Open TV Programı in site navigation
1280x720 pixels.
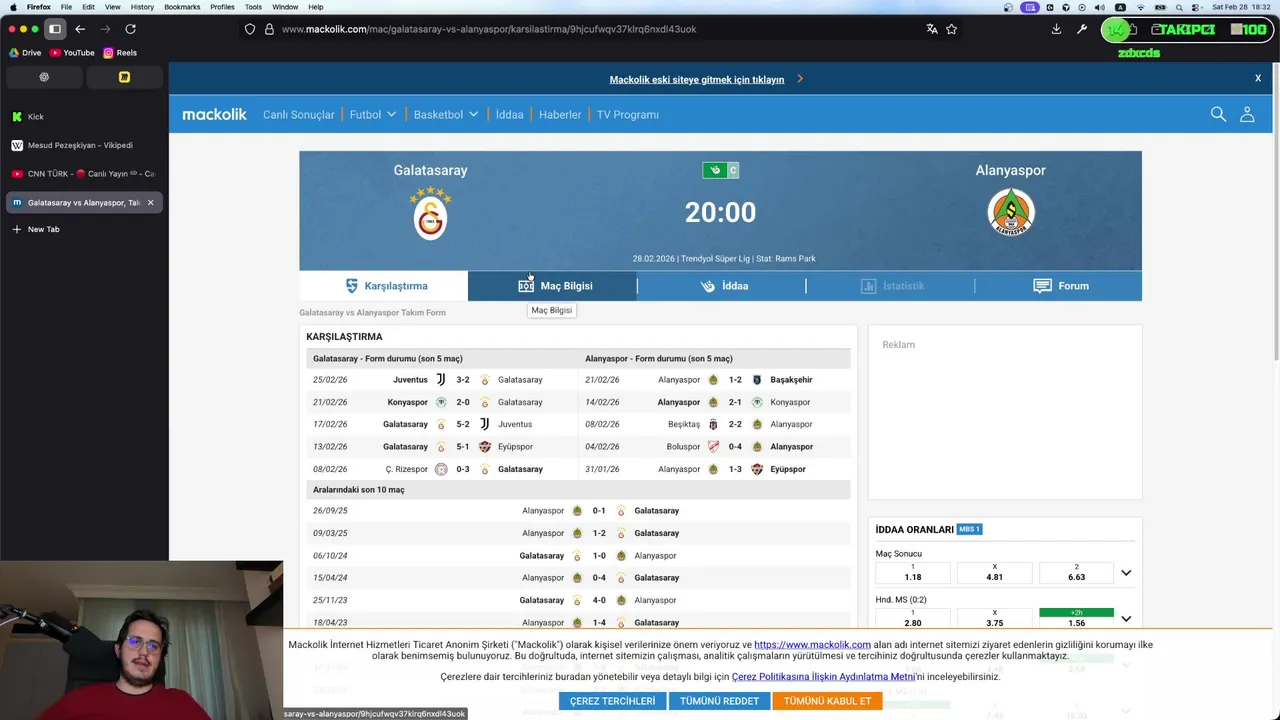[628, 114]
